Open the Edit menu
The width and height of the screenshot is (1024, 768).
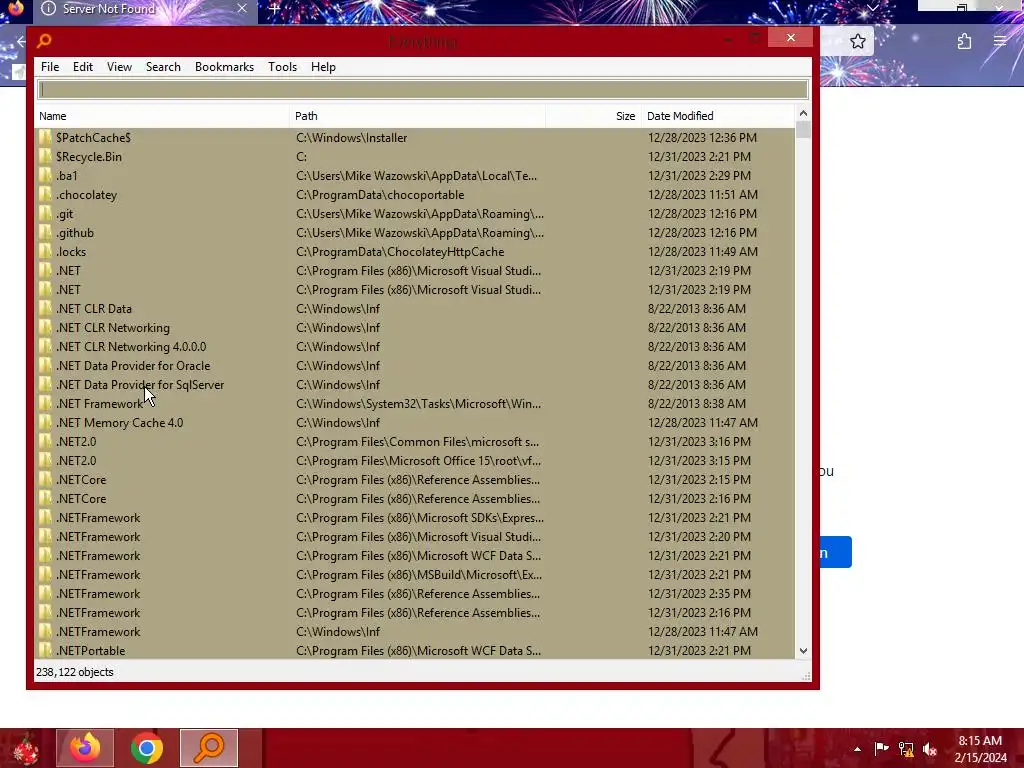82,67
